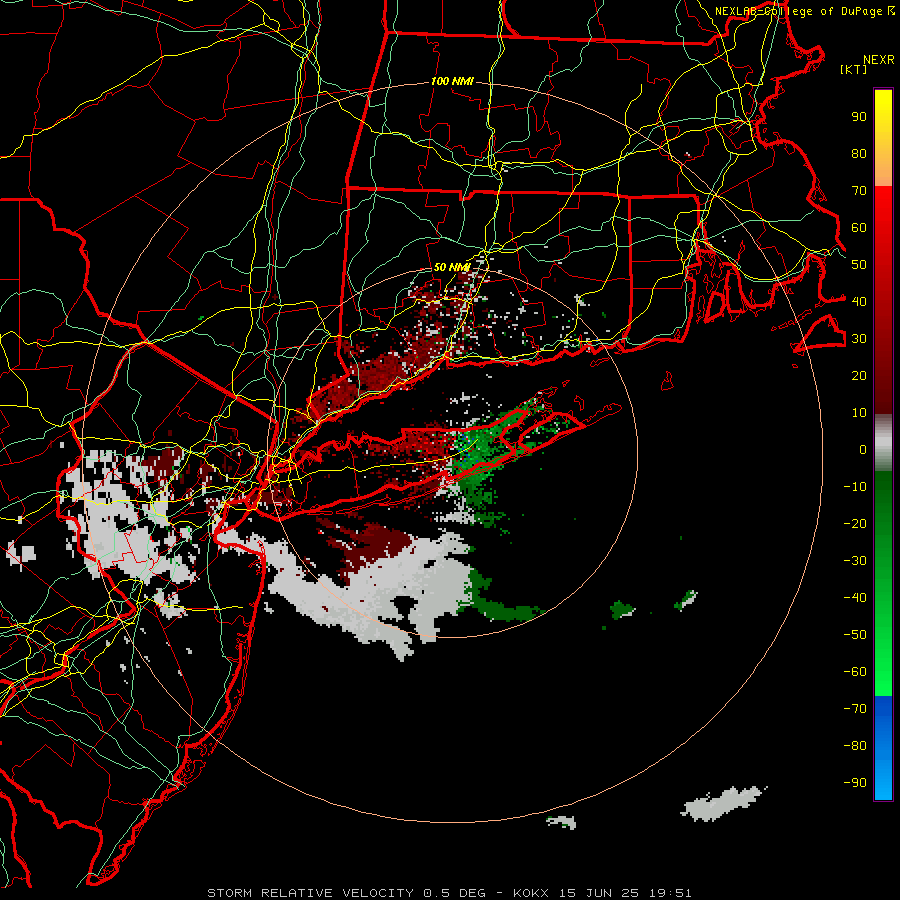Select the -40 scale value
This screenshot has height=900, width=900.
point(855,598)
